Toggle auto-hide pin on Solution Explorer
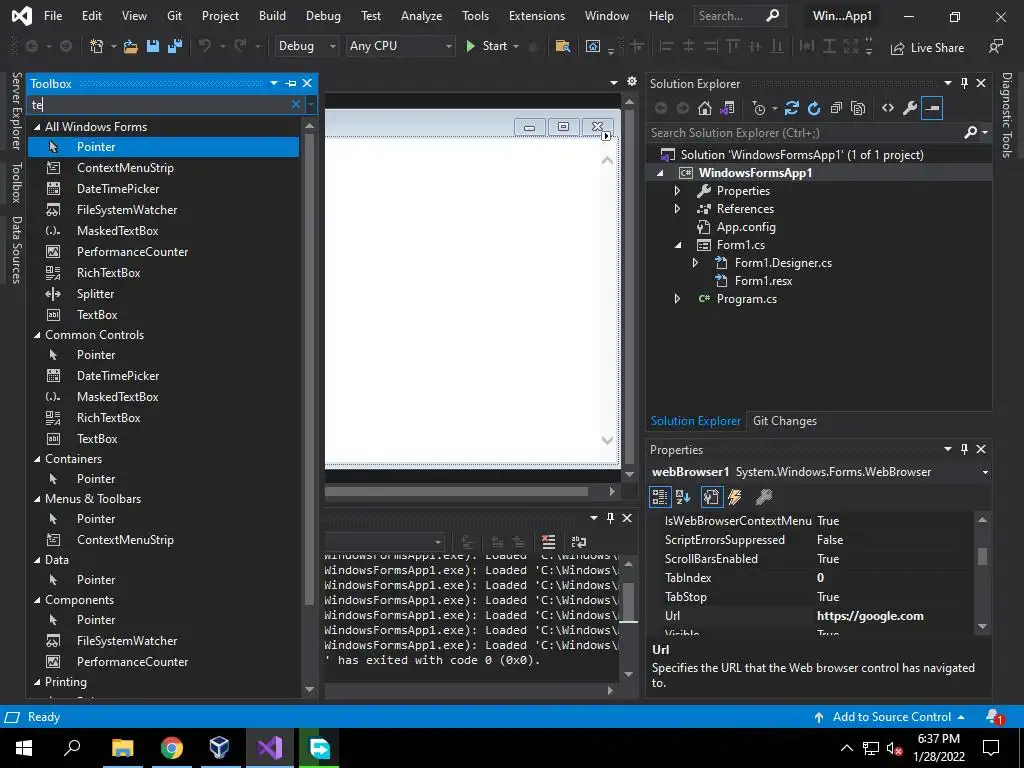The image size is (1024, 768). coord(964,83)
